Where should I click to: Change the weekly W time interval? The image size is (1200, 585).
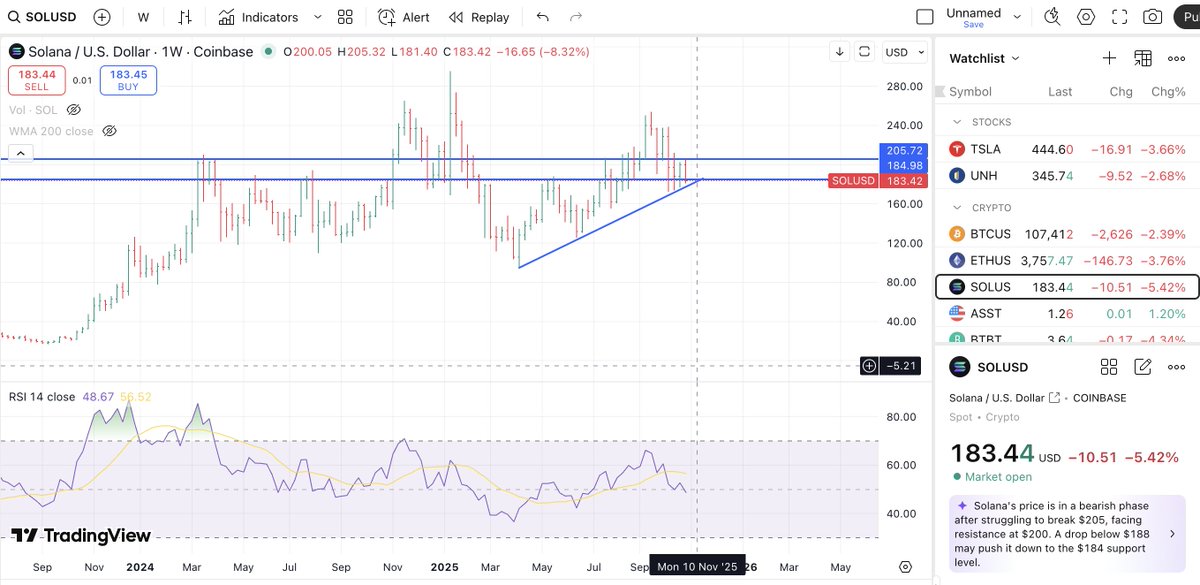click(143, 17)
